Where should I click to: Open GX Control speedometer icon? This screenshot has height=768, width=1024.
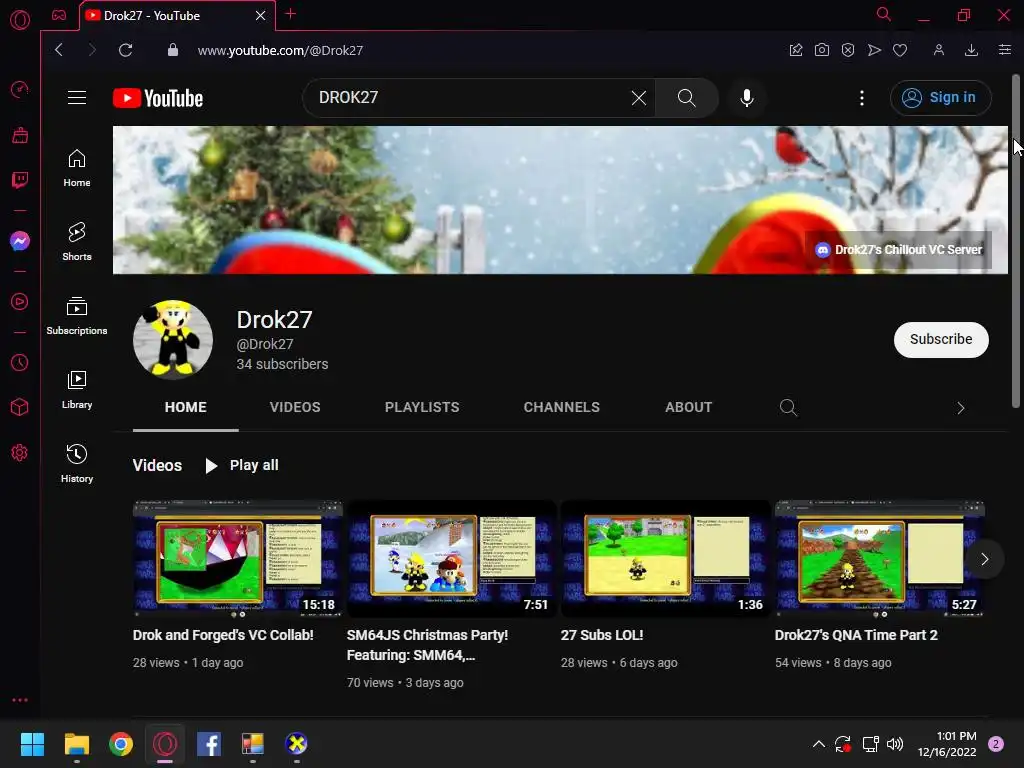20,89
